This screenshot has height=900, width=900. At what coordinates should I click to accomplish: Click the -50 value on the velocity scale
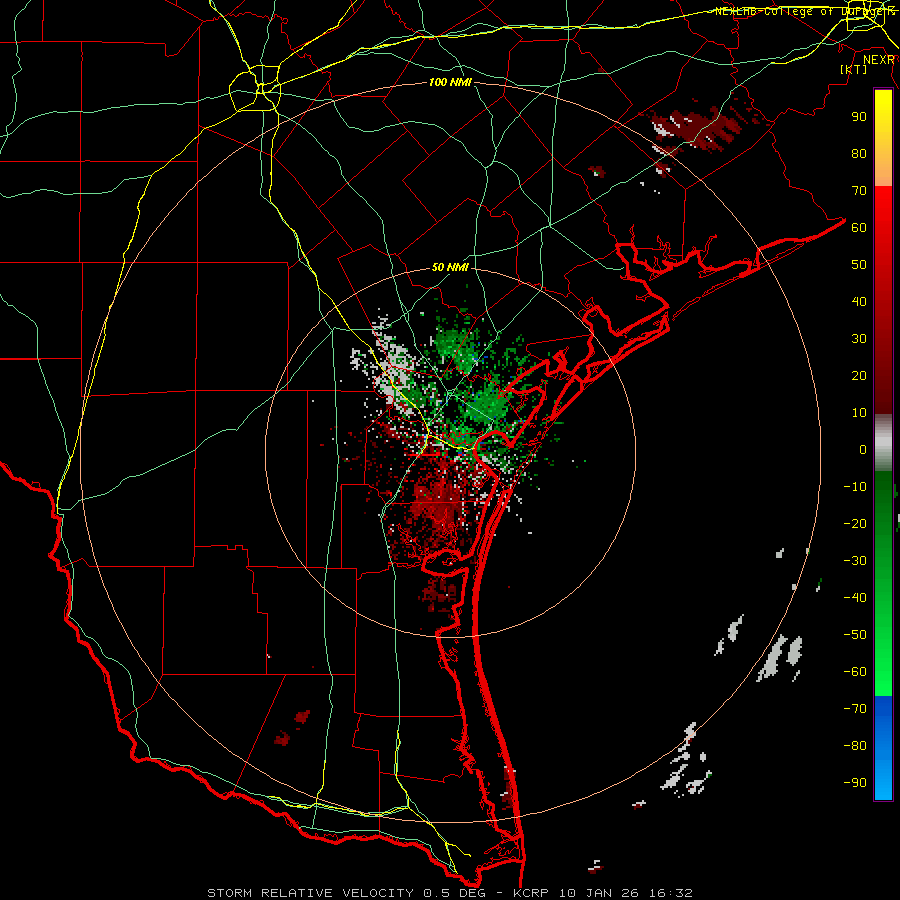click(x=855, y=635)
